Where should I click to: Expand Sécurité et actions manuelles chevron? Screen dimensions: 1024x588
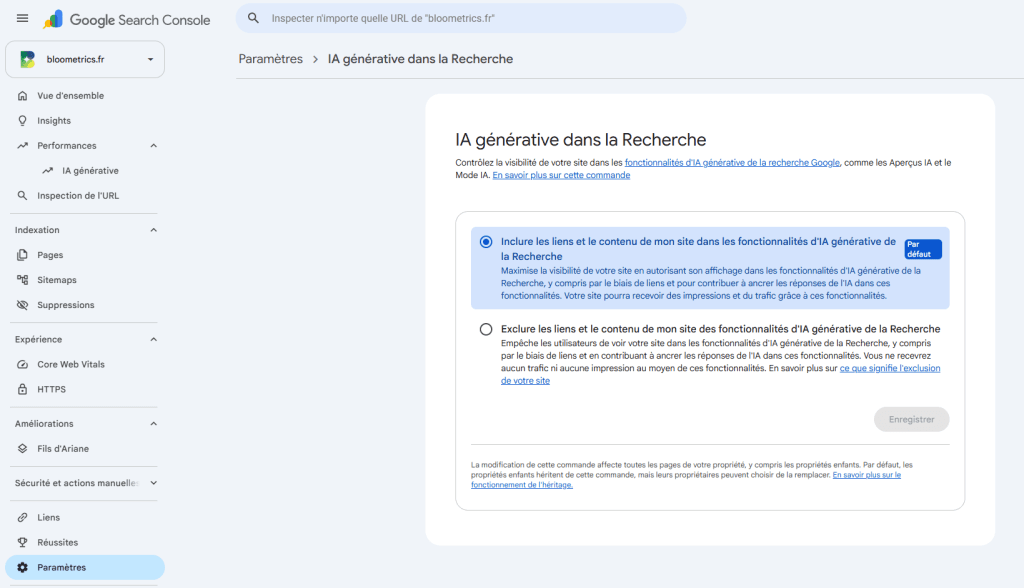[153, 483]
